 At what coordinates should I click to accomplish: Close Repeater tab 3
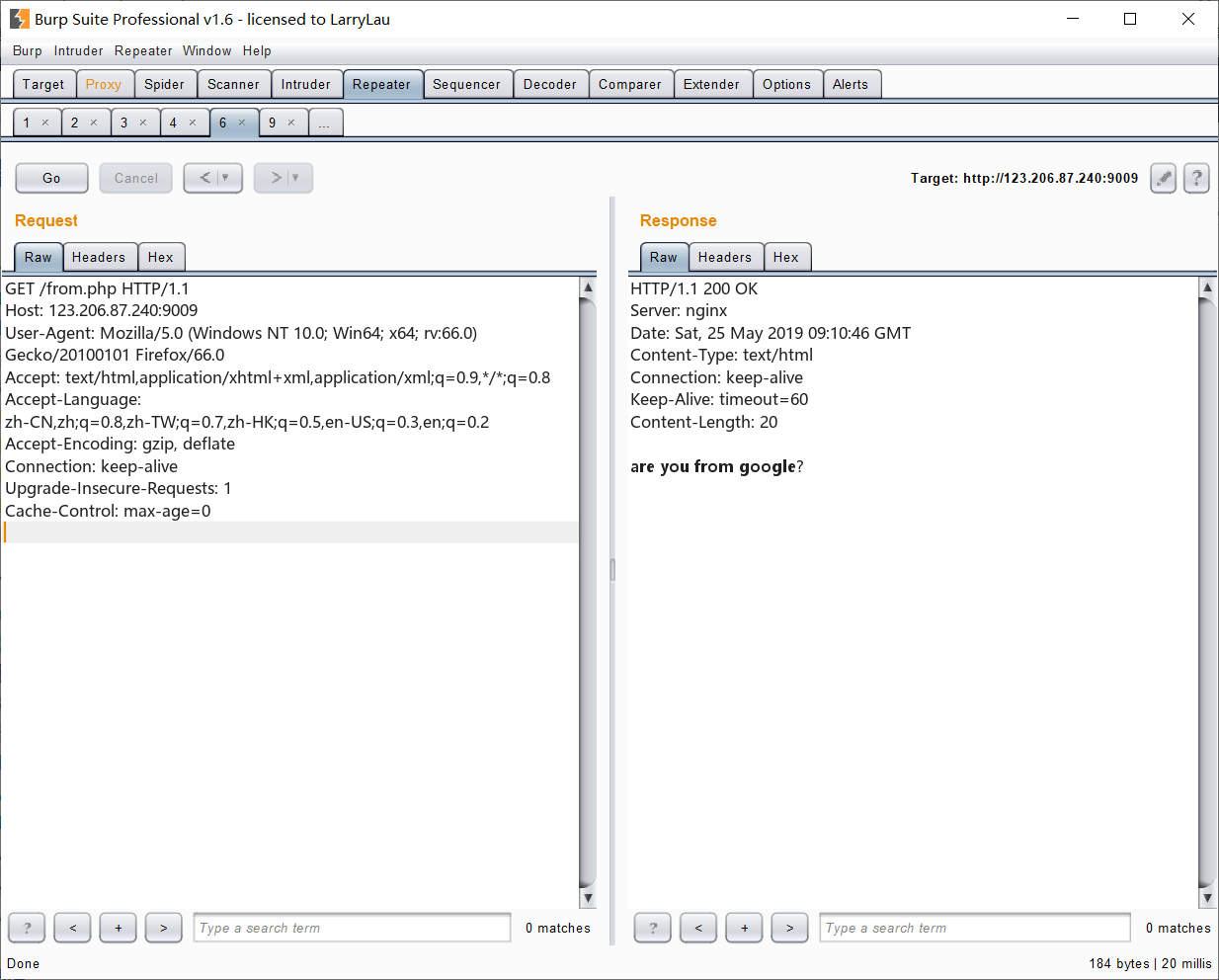pyautogui.click(x=143, y=122)
